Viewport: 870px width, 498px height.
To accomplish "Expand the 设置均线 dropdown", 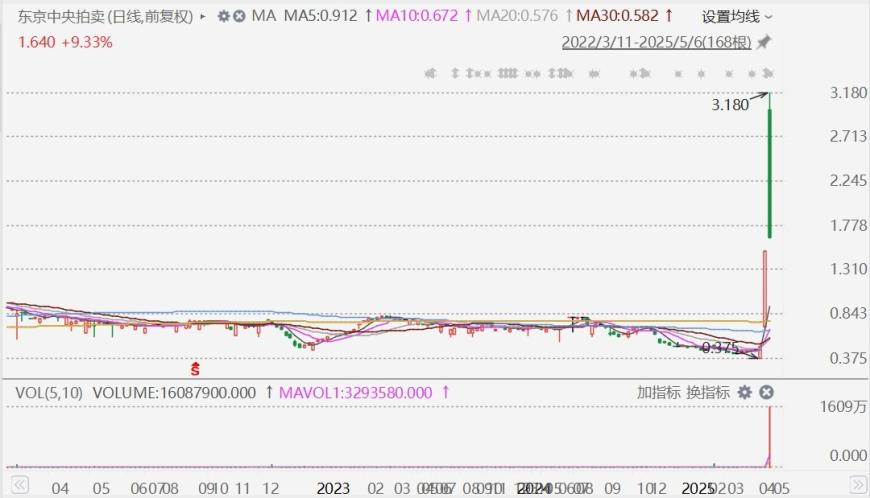I will [x=737, y=16].
